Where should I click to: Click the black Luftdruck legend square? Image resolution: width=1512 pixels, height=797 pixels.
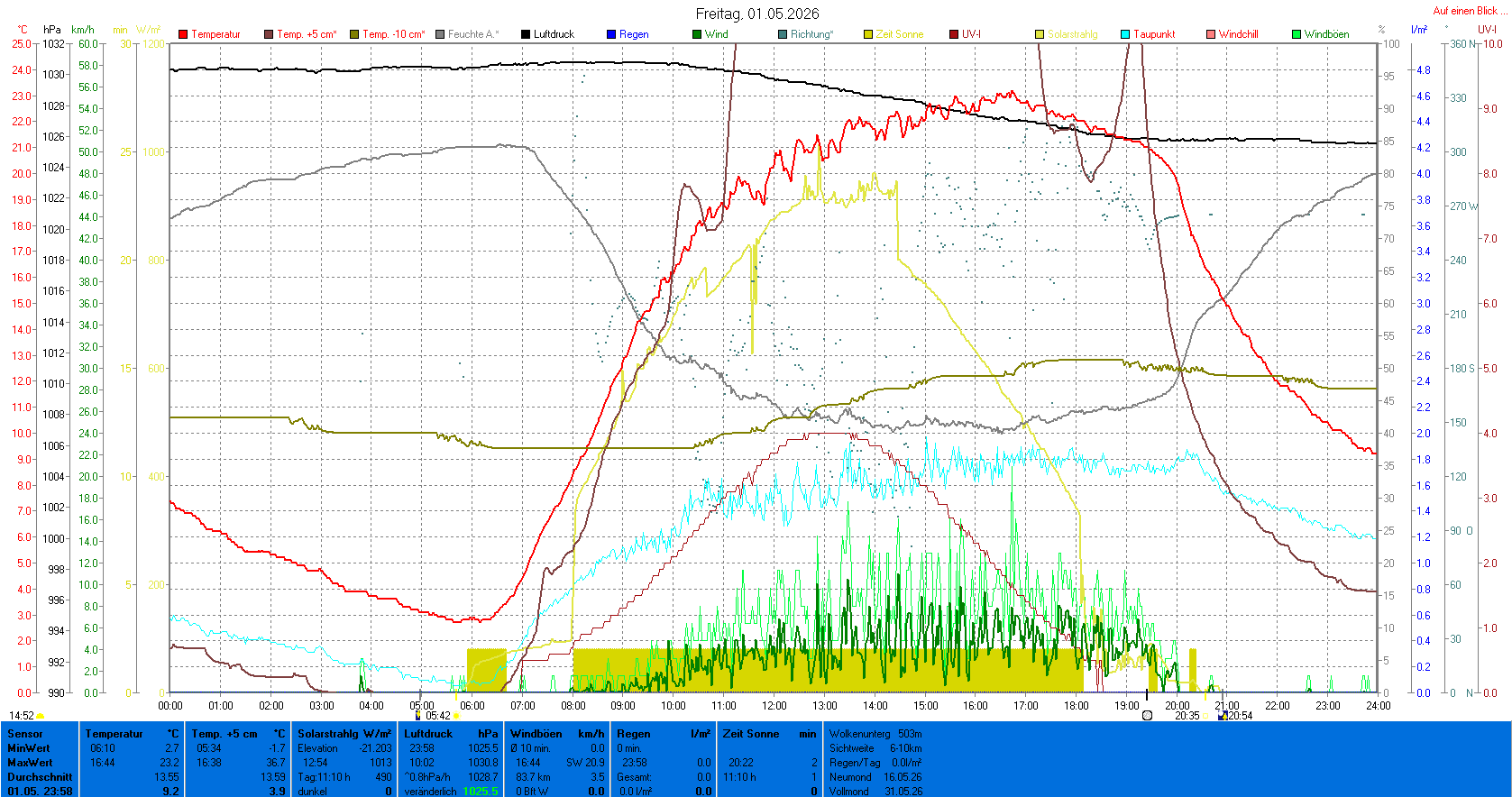pos(526,34)
